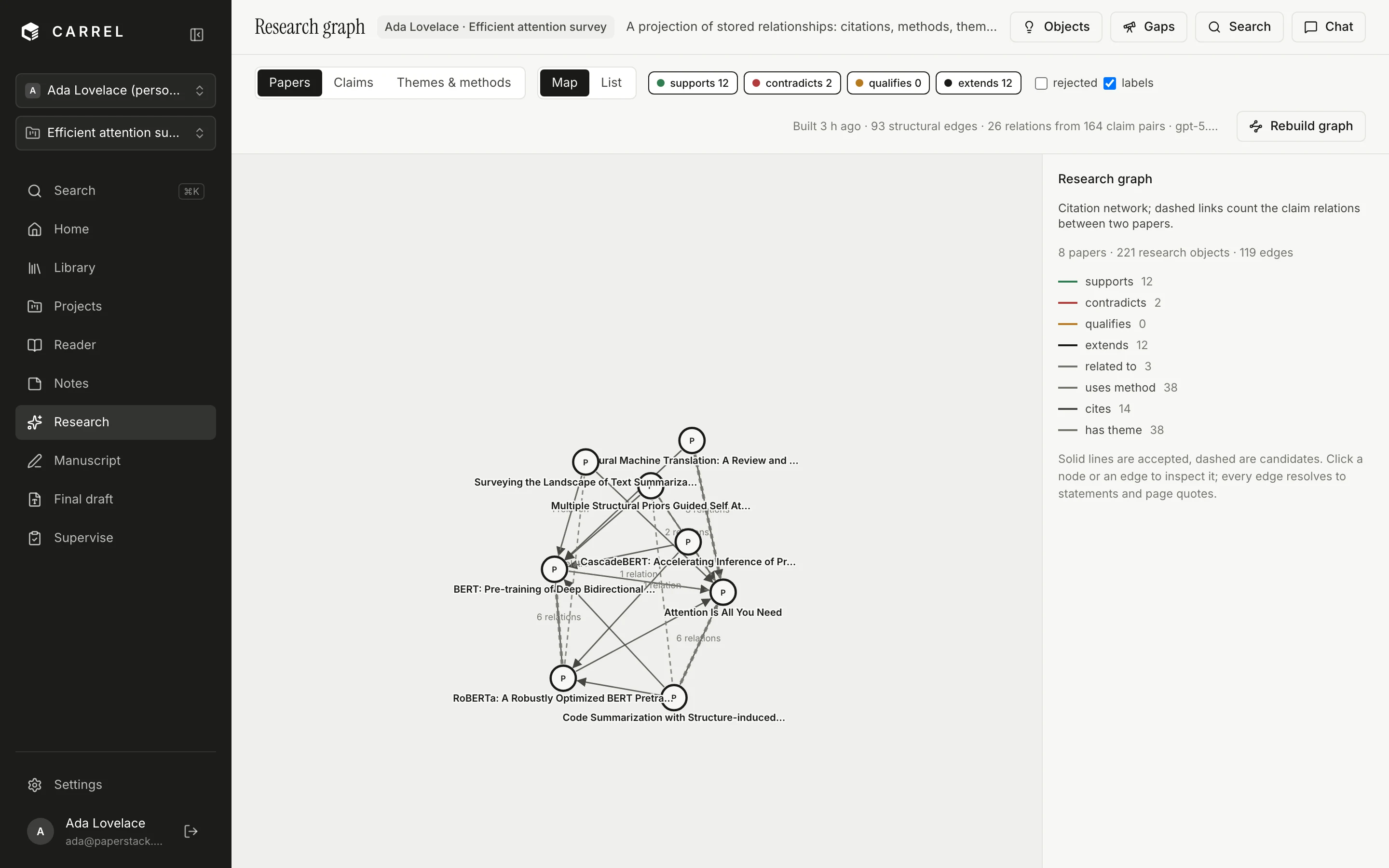
Task: Open the Chat panel
Action: point(1328,27)
